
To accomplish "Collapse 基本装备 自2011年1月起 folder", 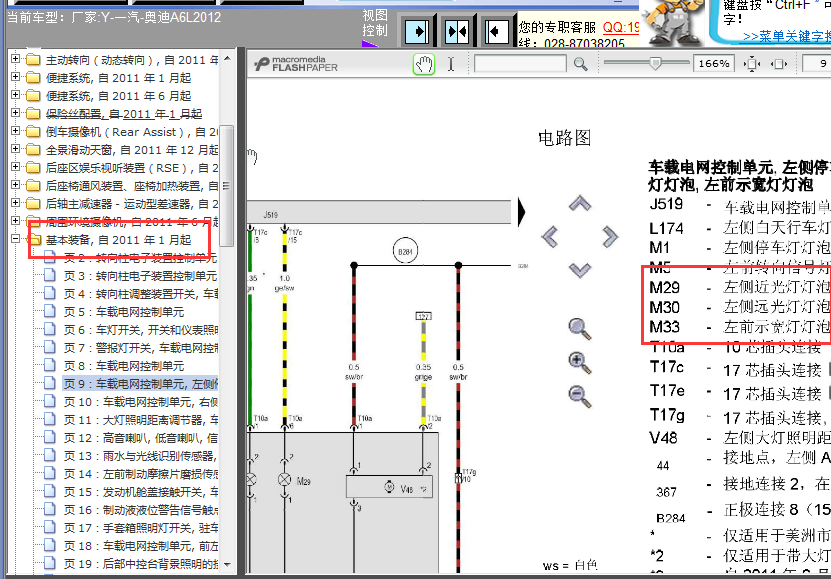I will coord(15,239).
